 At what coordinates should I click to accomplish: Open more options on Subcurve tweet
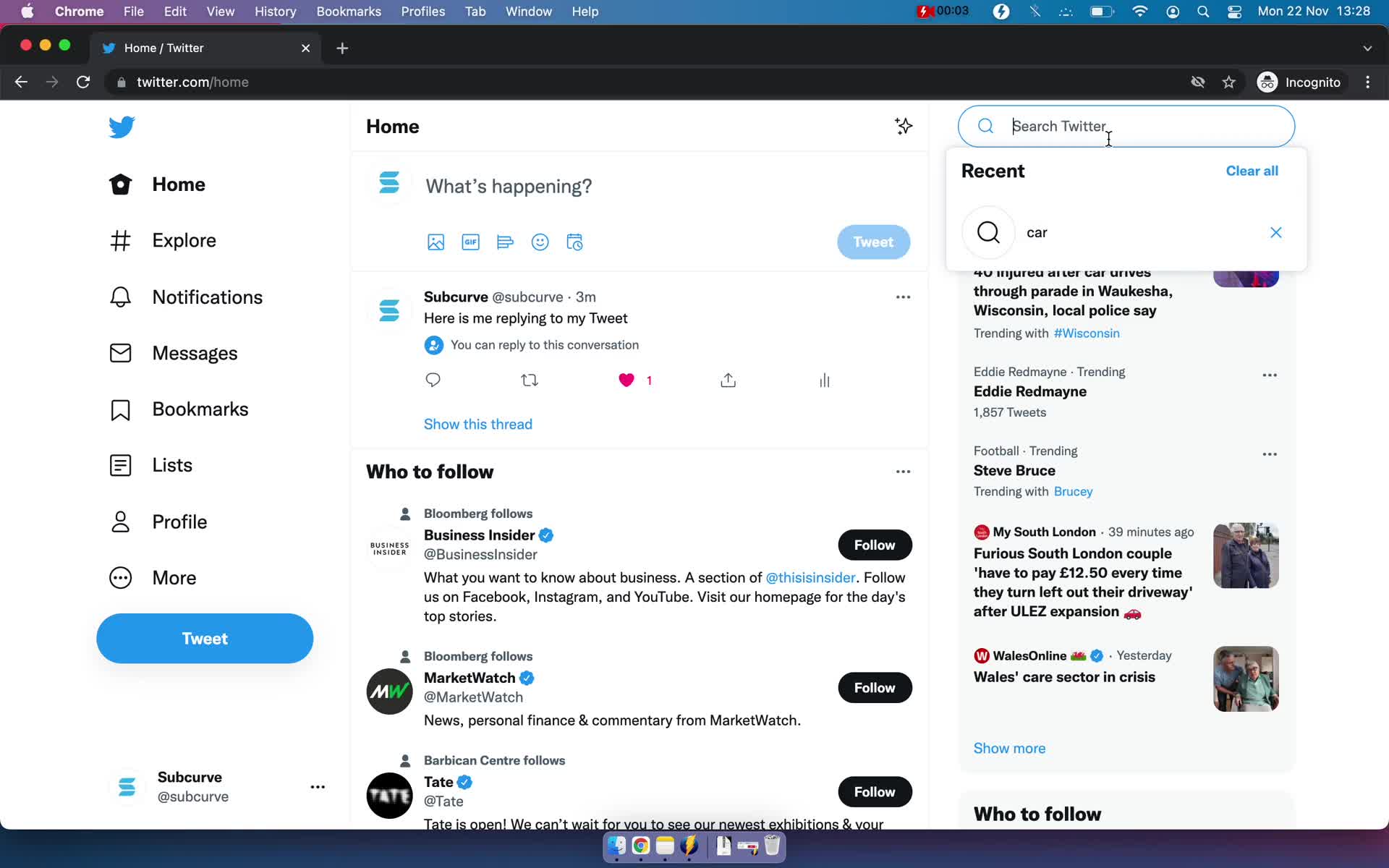click(903, 297)
